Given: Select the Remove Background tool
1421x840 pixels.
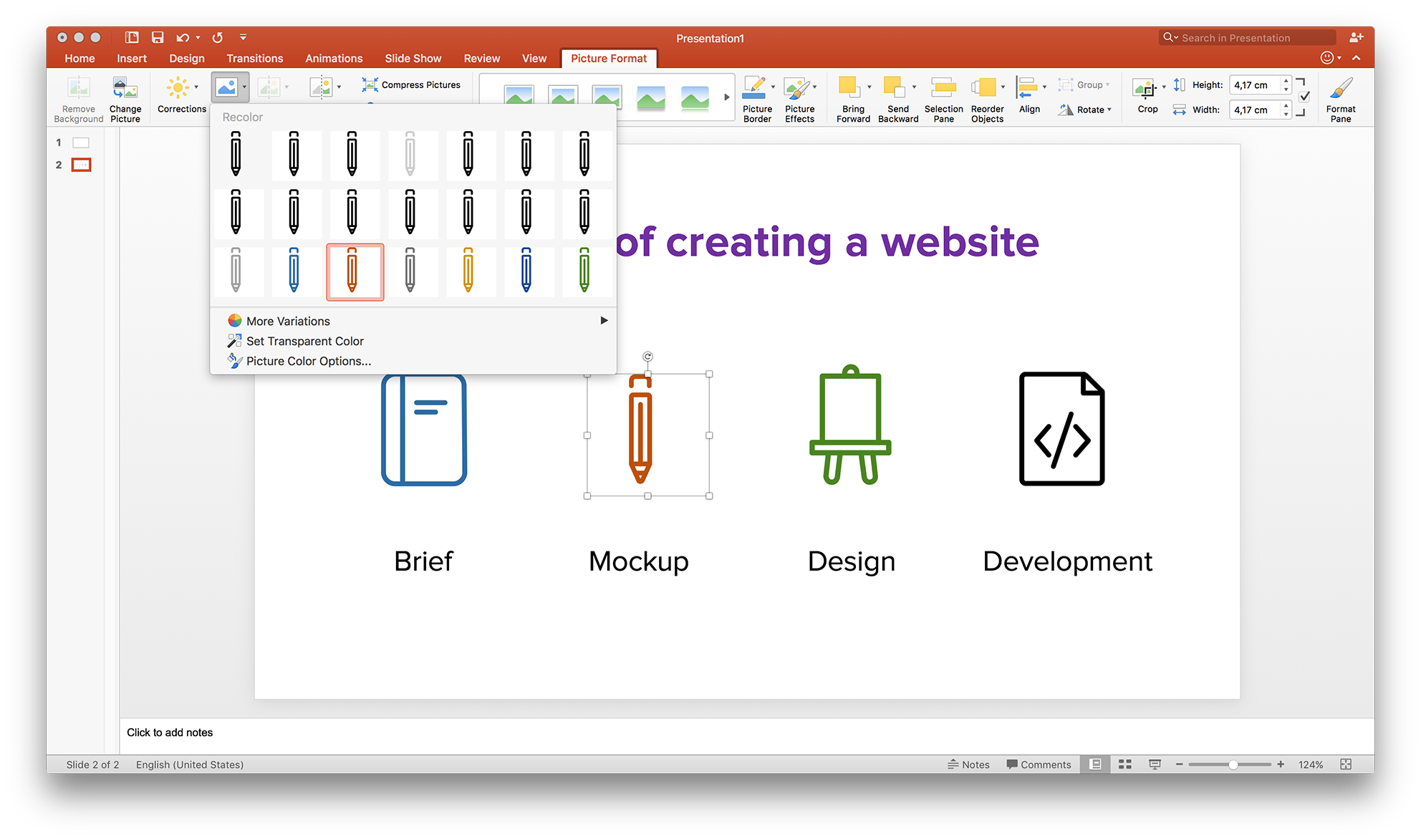Looking at the screenshot, I should [77, 97].
